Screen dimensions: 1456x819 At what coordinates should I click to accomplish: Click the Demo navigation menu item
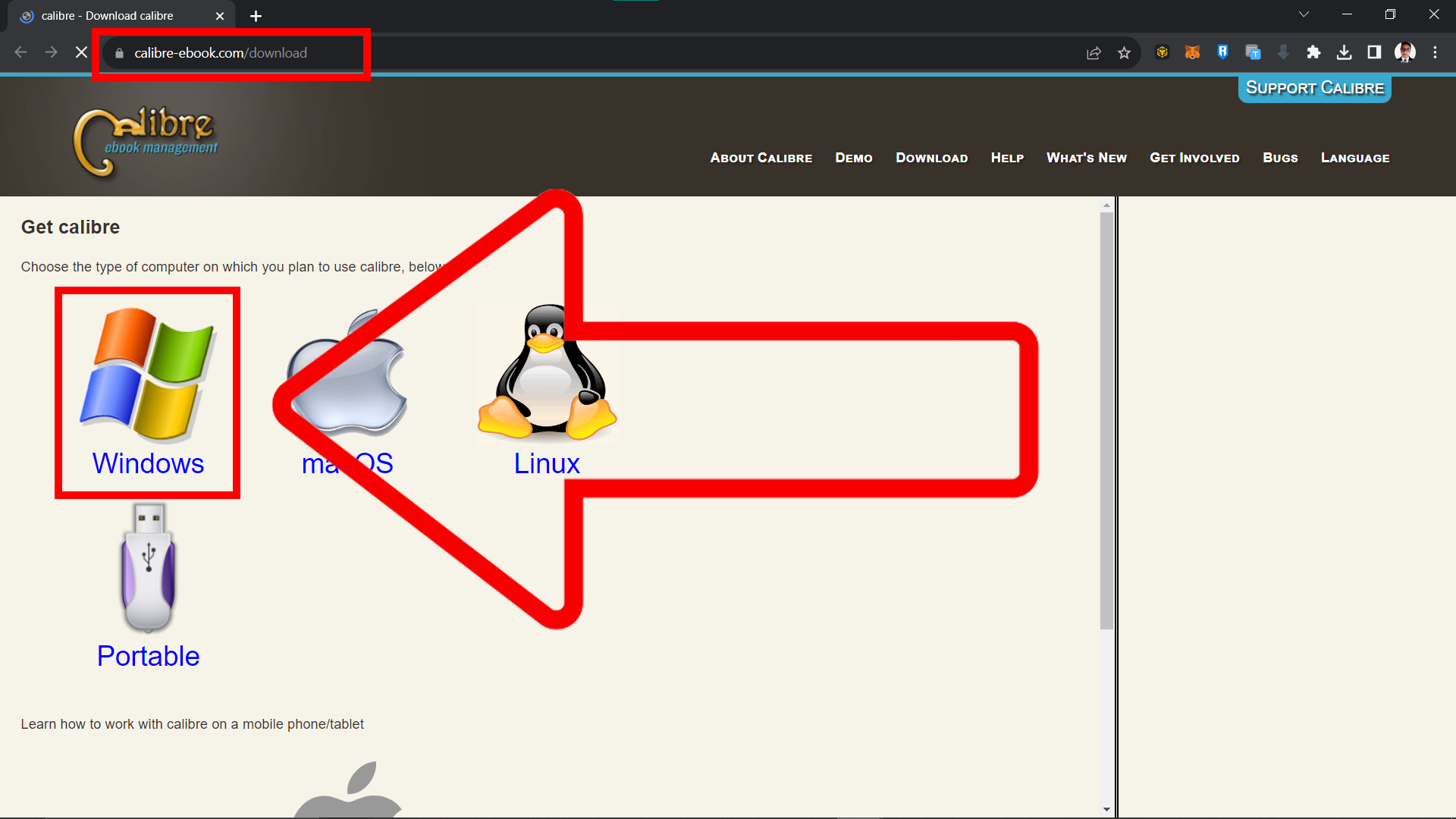(x=853, y=157)
